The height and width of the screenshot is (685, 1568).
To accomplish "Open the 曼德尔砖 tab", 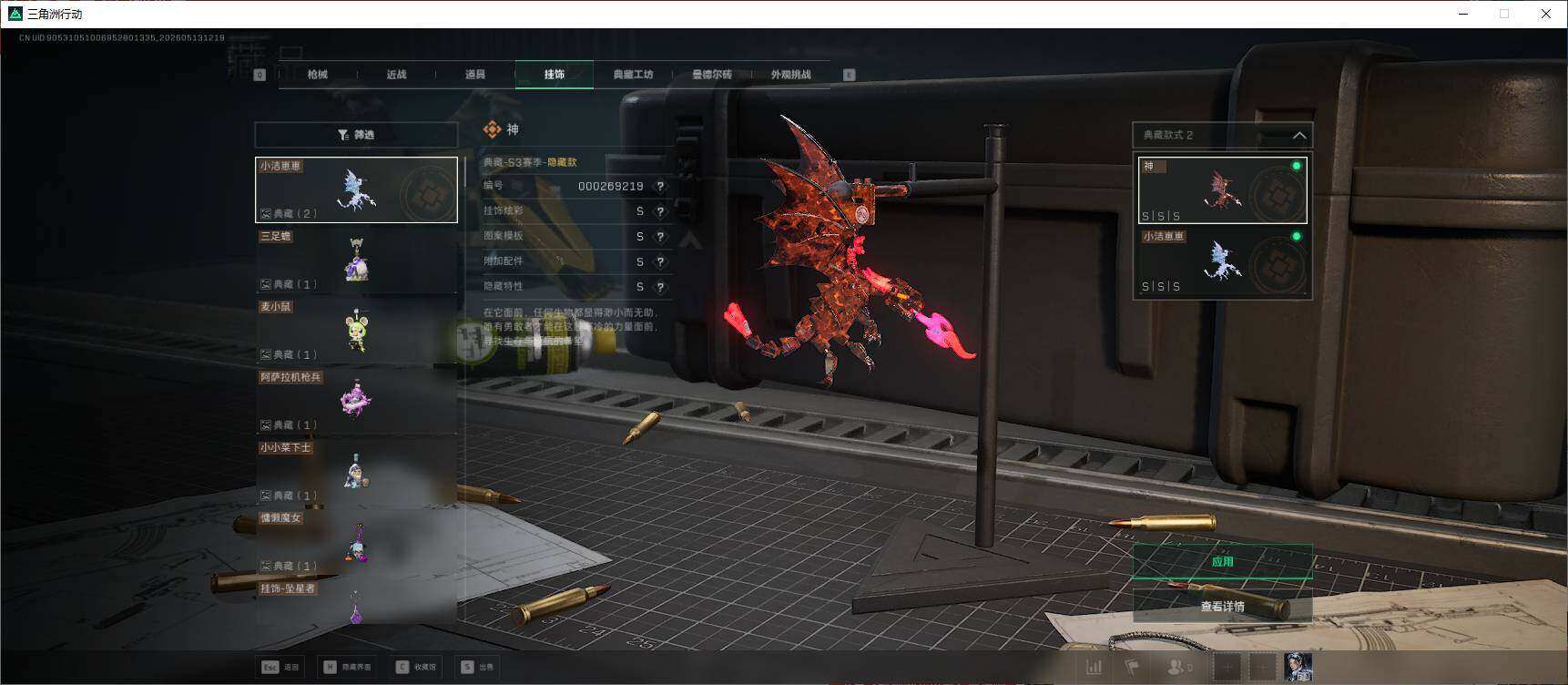I will click(x=712, y=75).
